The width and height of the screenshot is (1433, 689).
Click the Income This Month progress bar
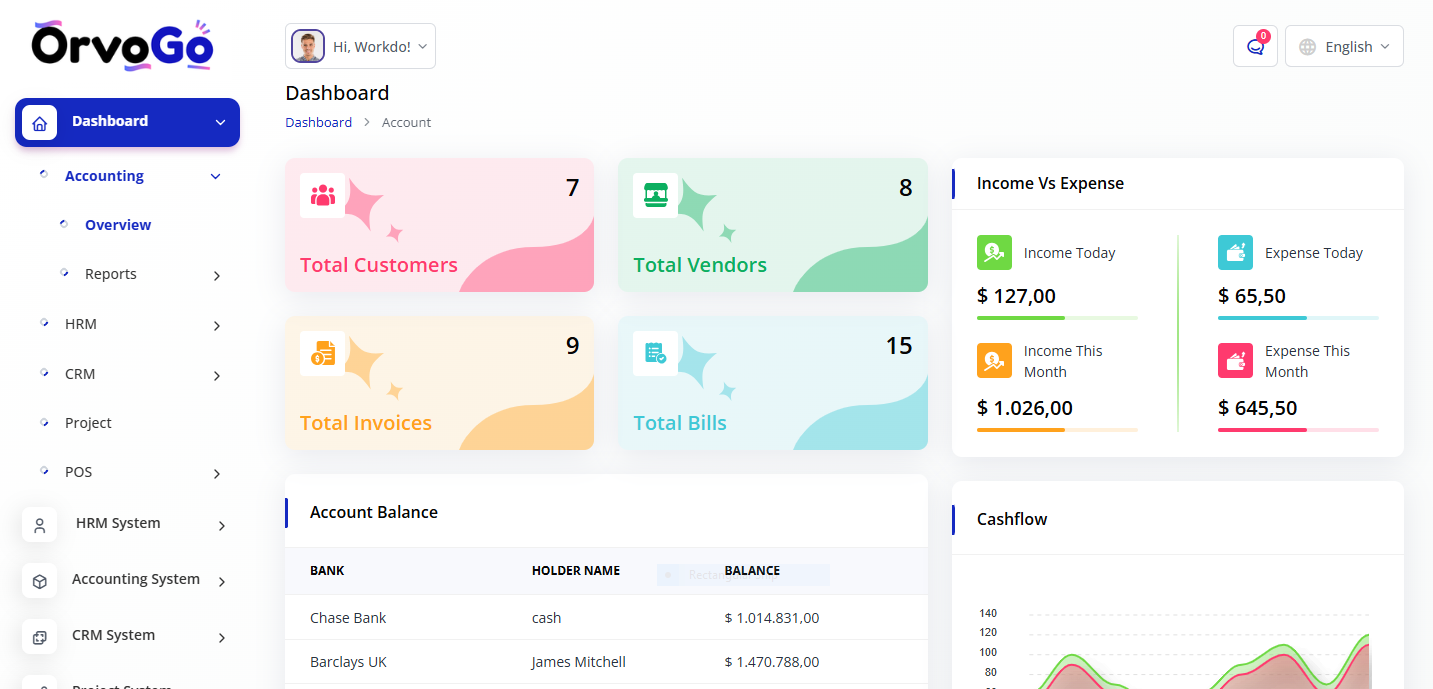(1057, 430)
